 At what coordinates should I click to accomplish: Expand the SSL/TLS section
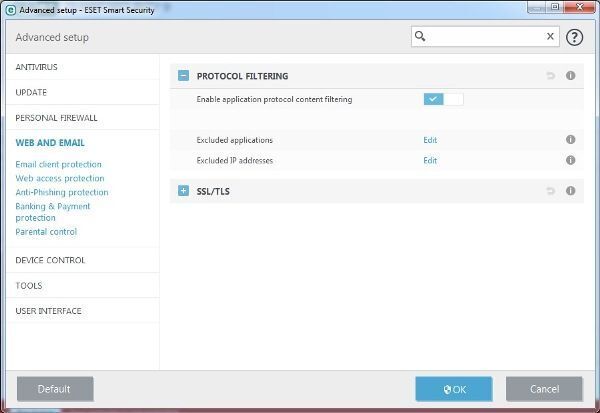click(x=183, y=191)
